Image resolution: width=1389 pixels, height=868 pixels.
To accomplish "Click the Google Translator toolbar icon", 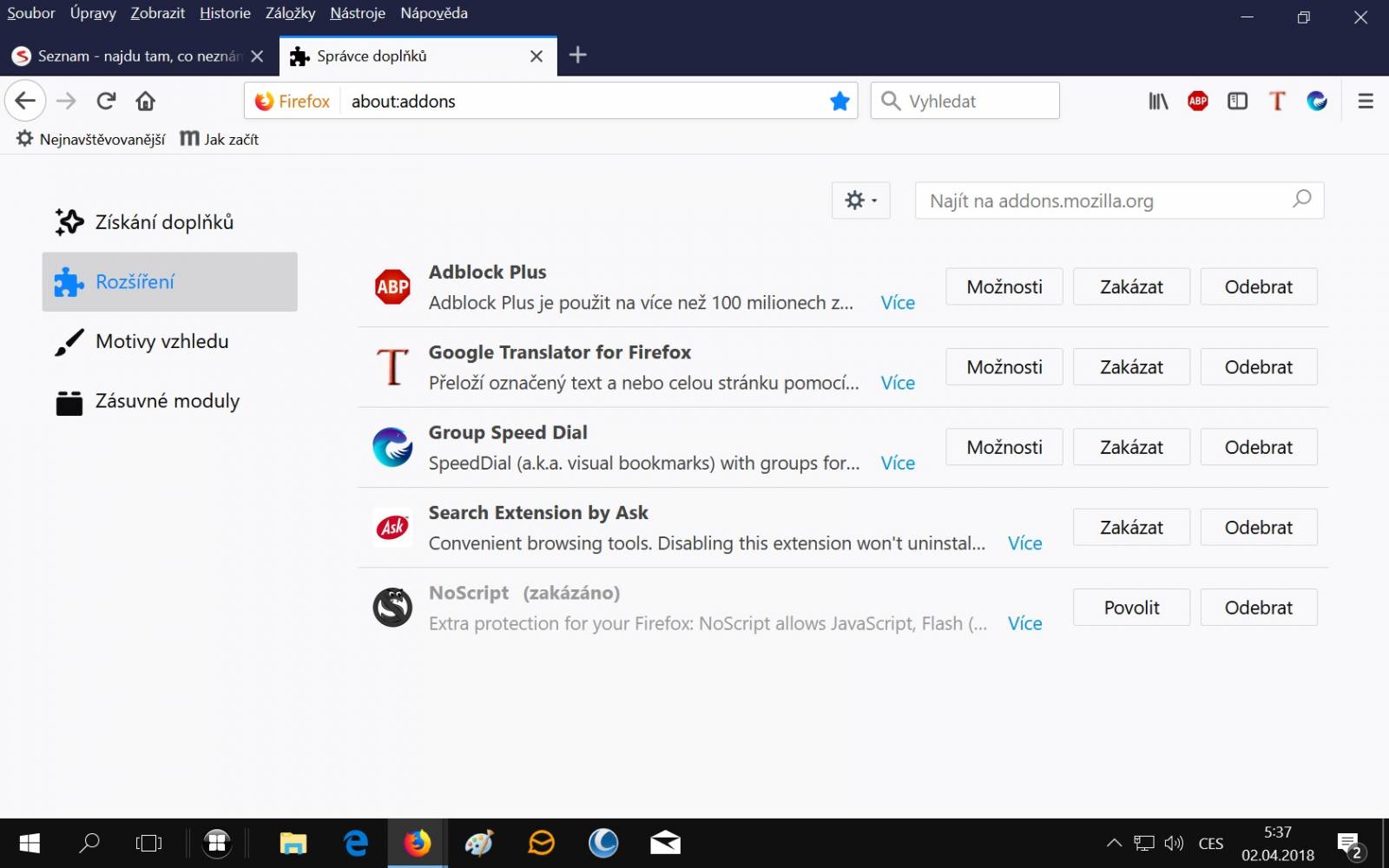I will [1277, 101].
